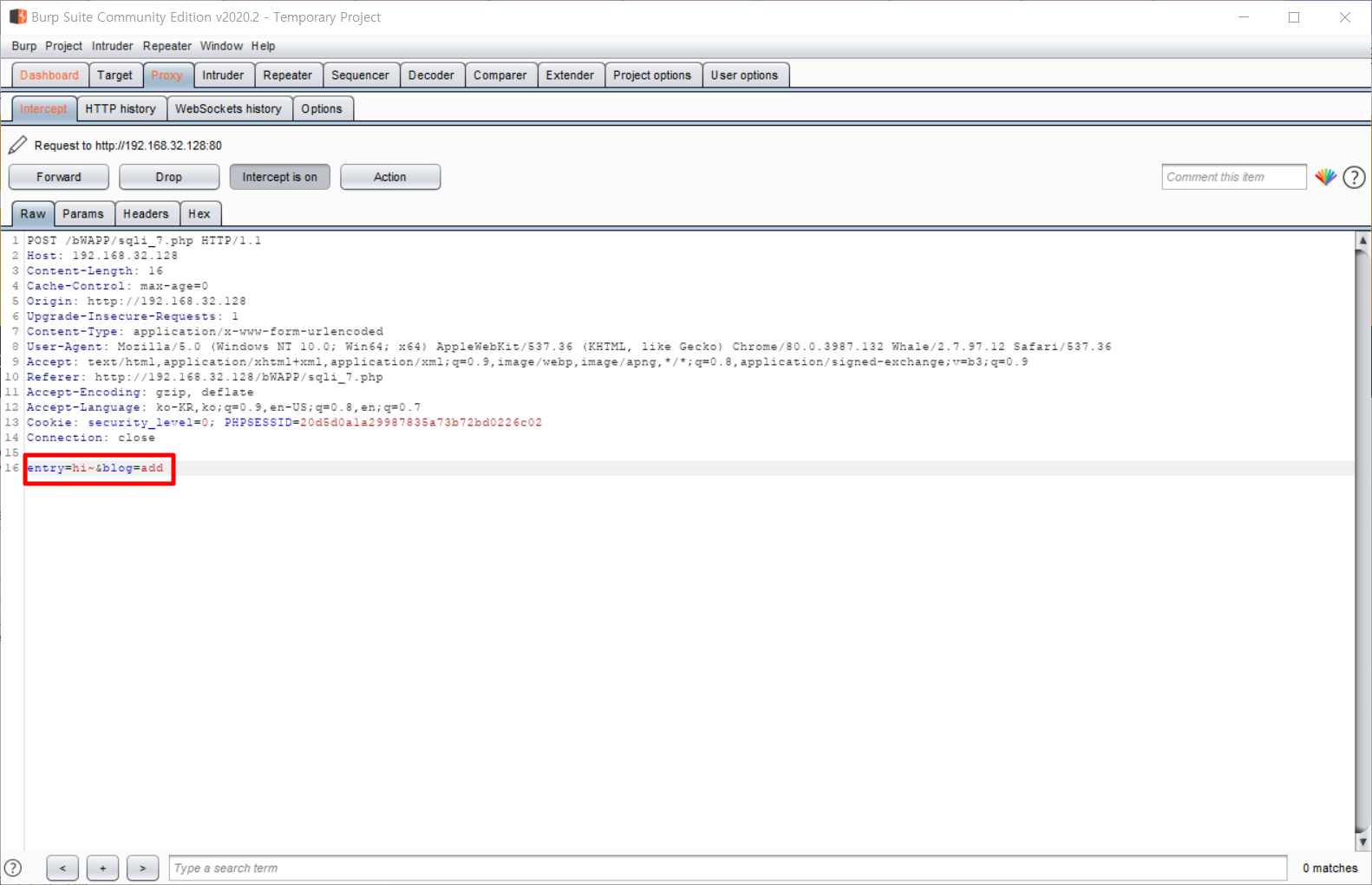Open the Comparer tab

coord(500,75)
